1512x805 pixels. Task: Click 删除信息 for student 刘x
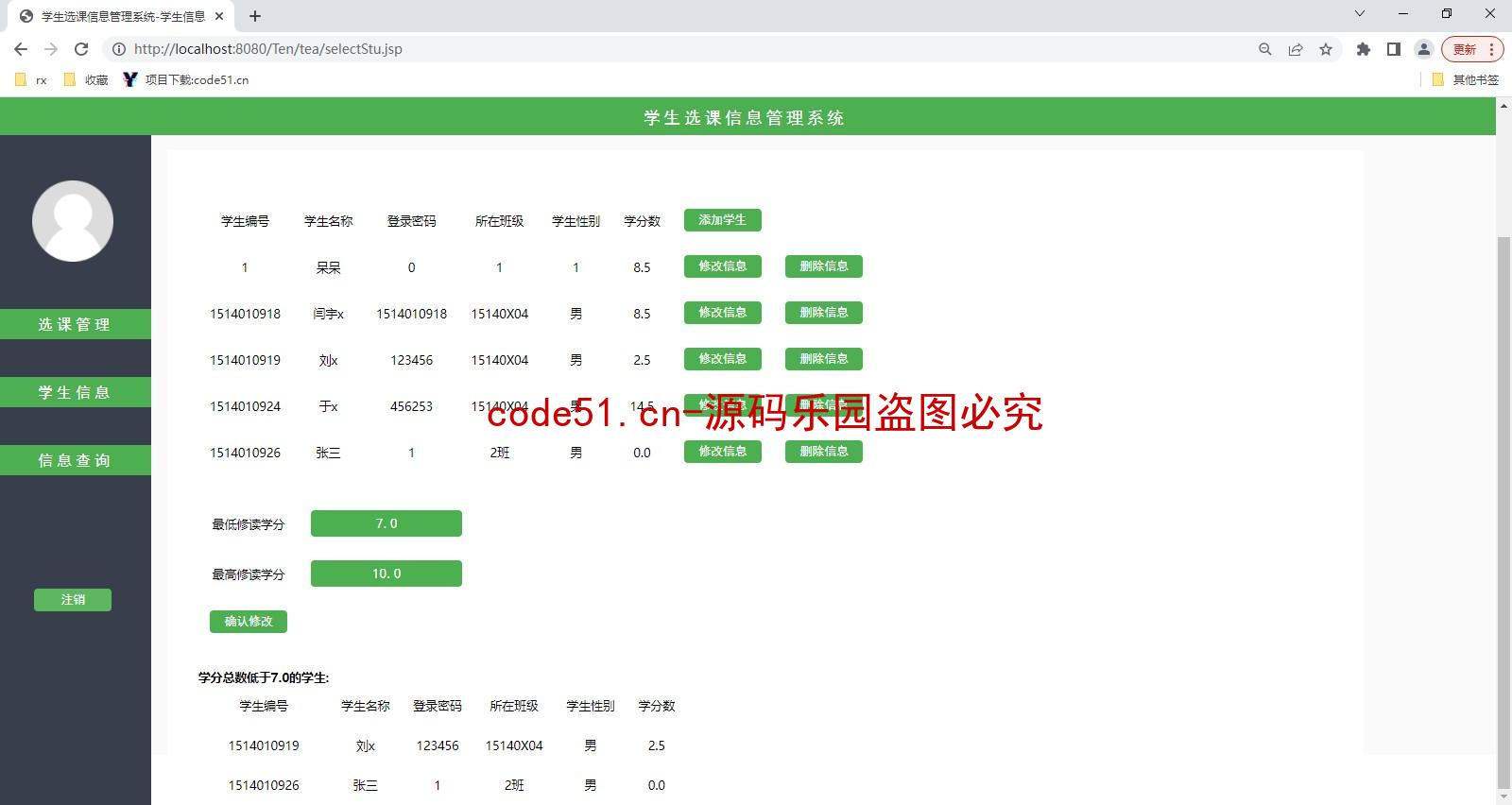(x=824, y=359)
